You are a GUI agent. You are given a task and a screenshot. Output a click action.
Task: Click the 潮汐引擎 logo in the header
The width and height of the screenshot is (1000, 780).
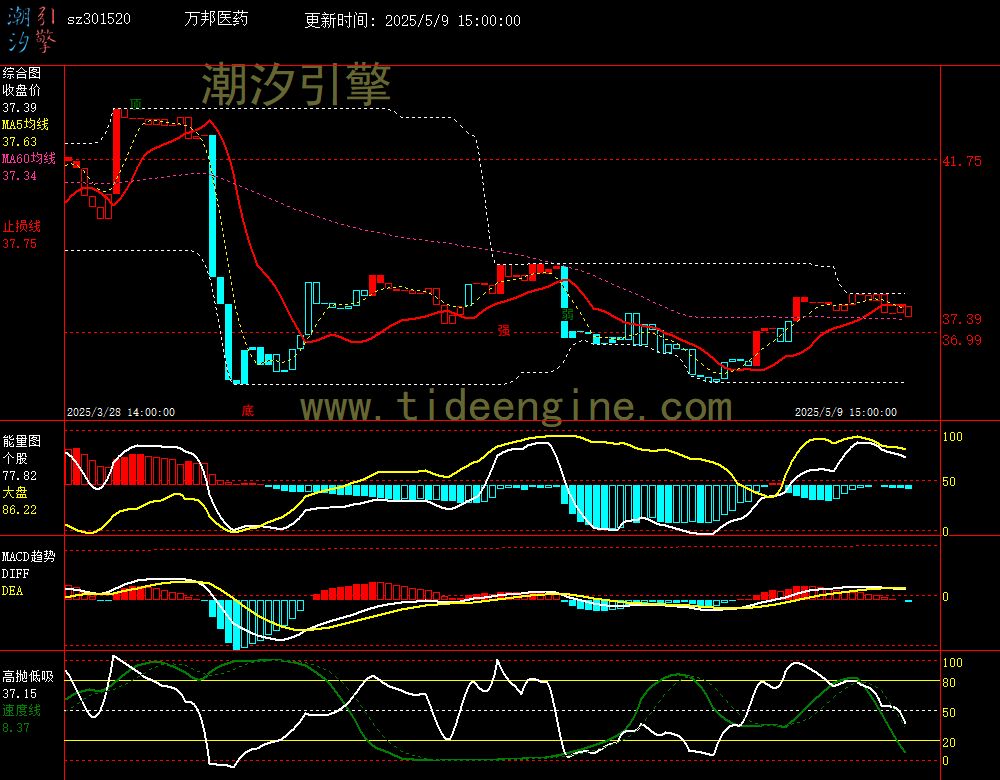31,30
